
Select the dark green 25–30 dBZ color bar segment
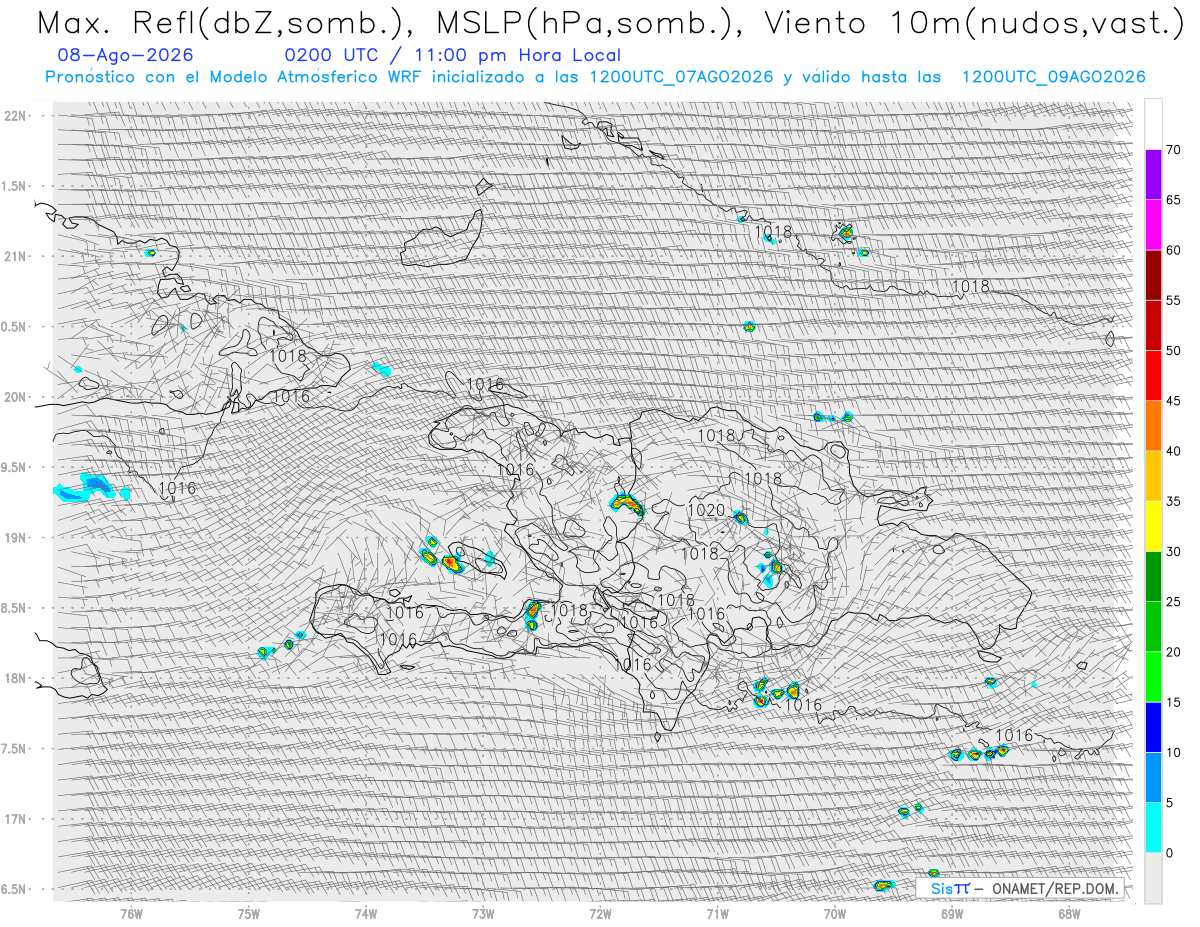(x=1153, y=577)
